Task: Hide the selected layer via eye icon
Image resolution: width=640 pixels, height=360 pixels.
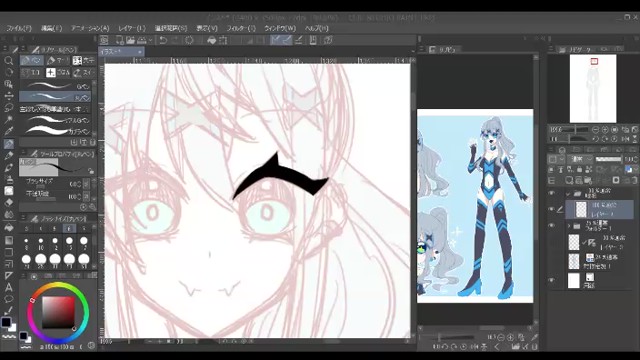Action: [552, 209]
